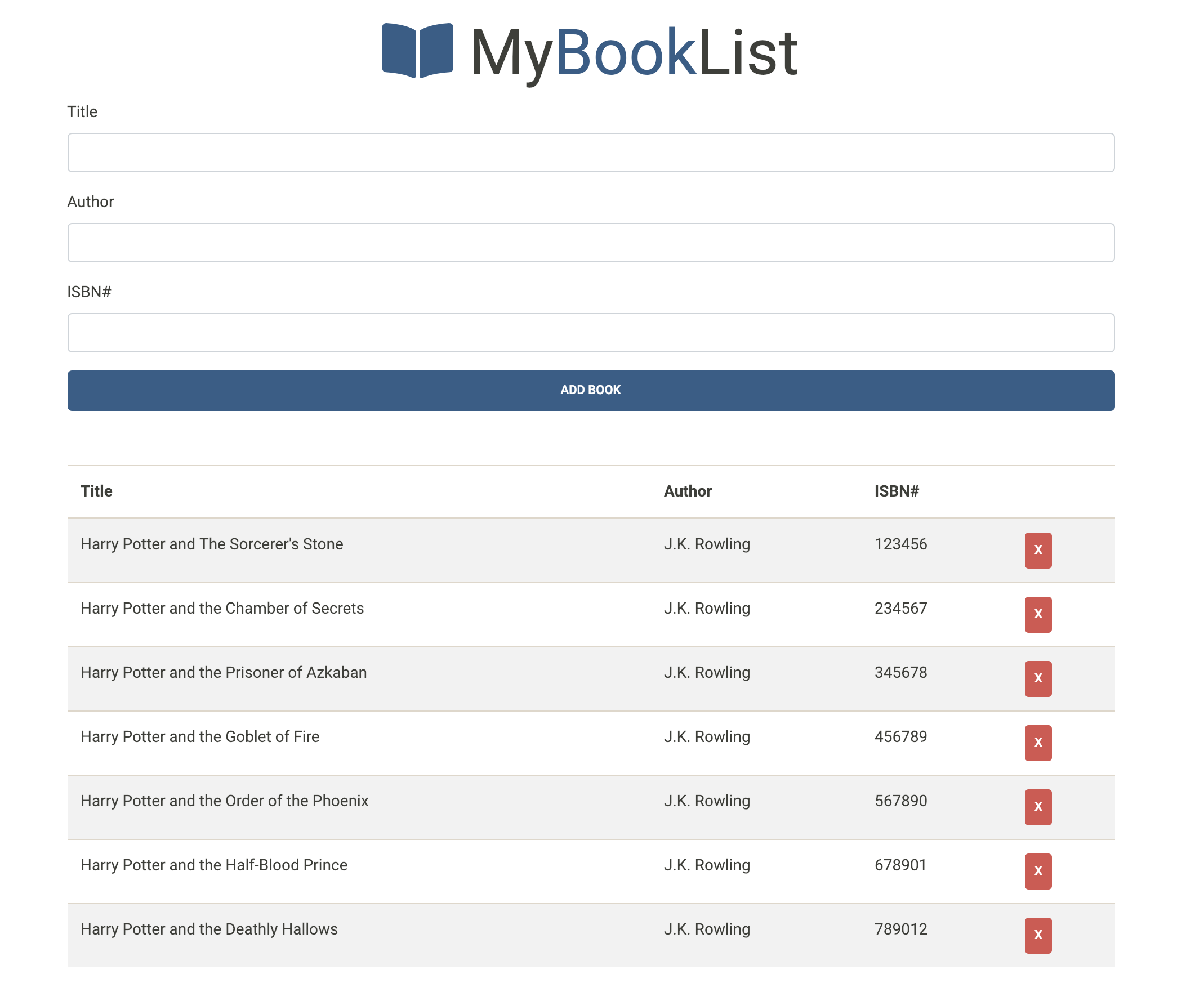This screenshot has width=1204, height=1001.
Task: Click into the Author text box
Action: tap(591, 243)
